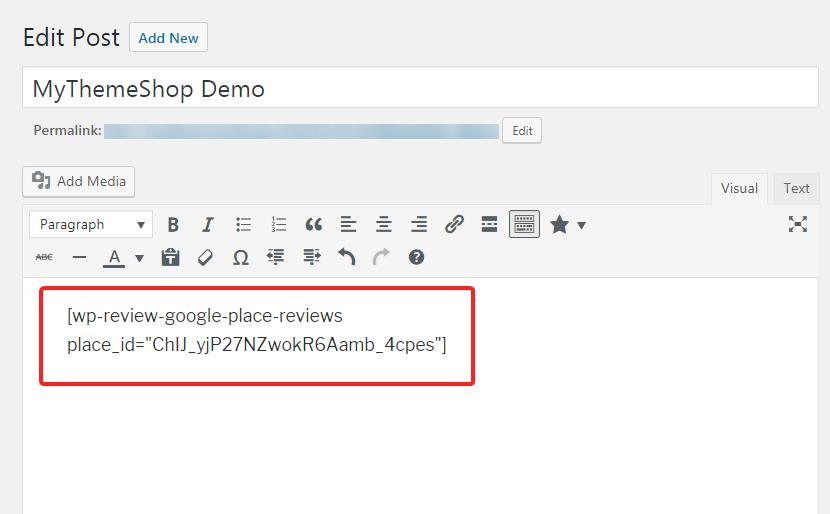Click the Redo arrow icon

tap(381, 257)
